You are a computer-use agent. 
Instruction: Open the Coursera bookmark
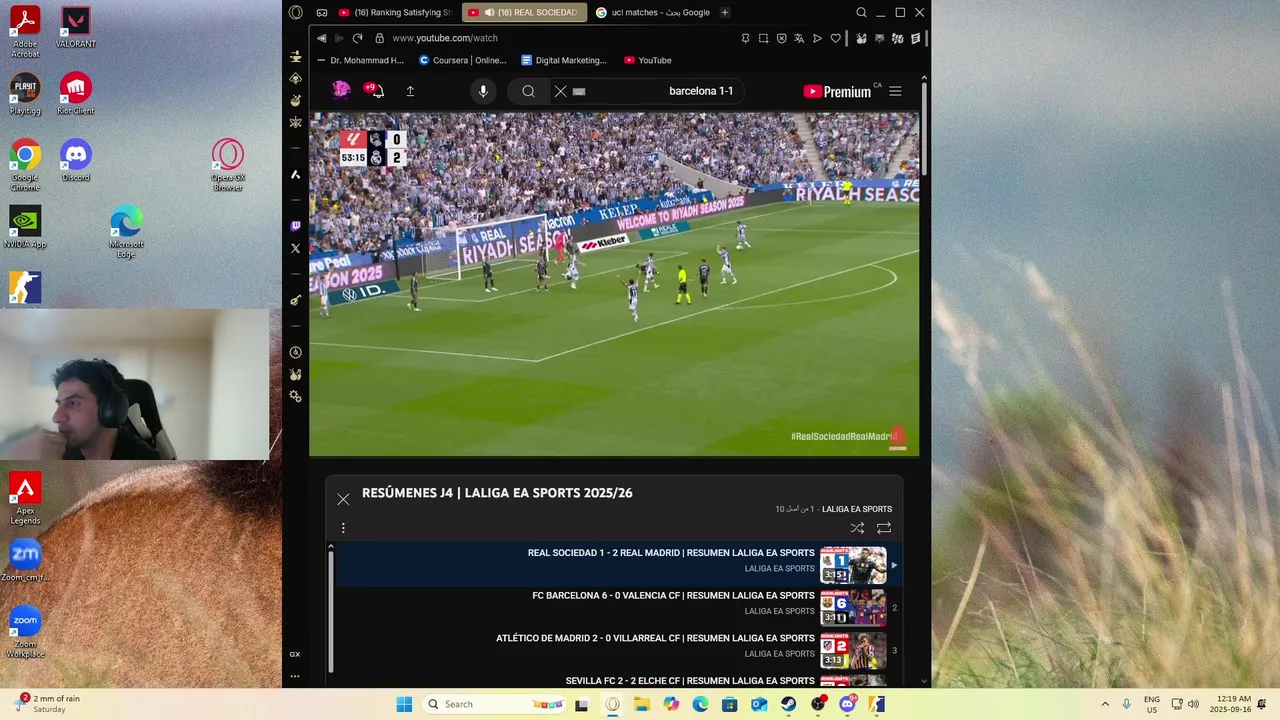point(463,60)
